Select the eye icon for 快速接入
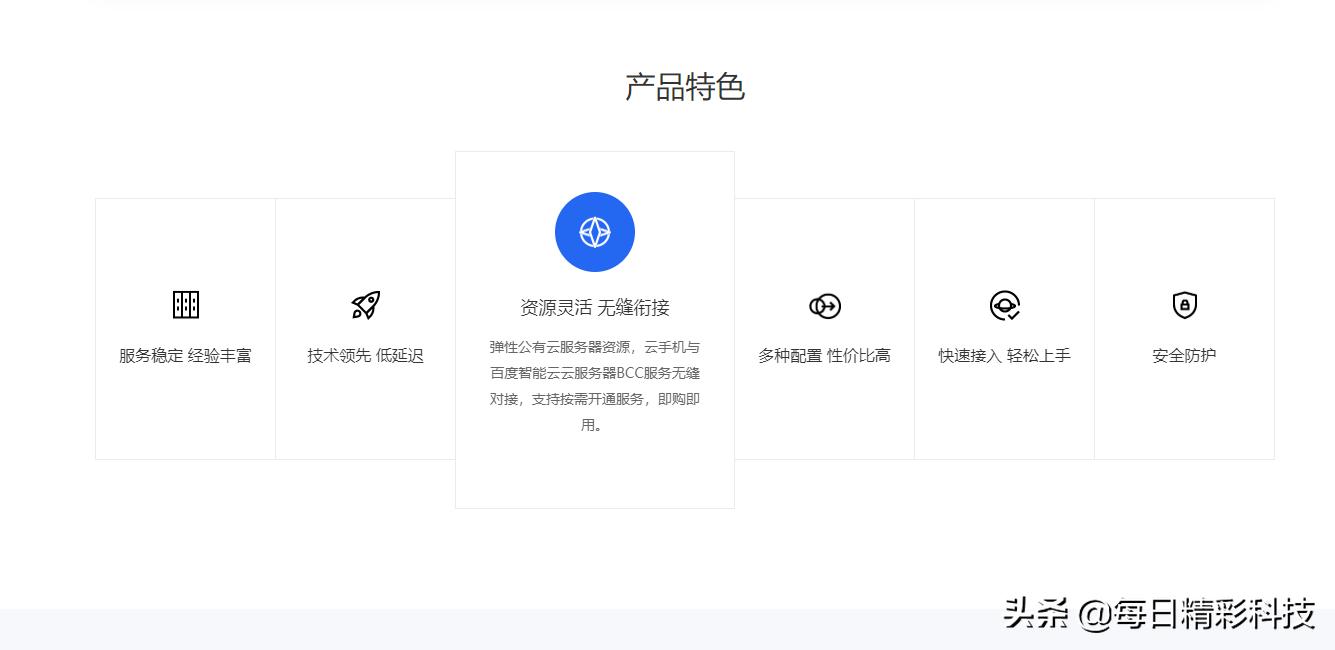Screen dimensions: 1335x650 click(x=1004, y=305)
